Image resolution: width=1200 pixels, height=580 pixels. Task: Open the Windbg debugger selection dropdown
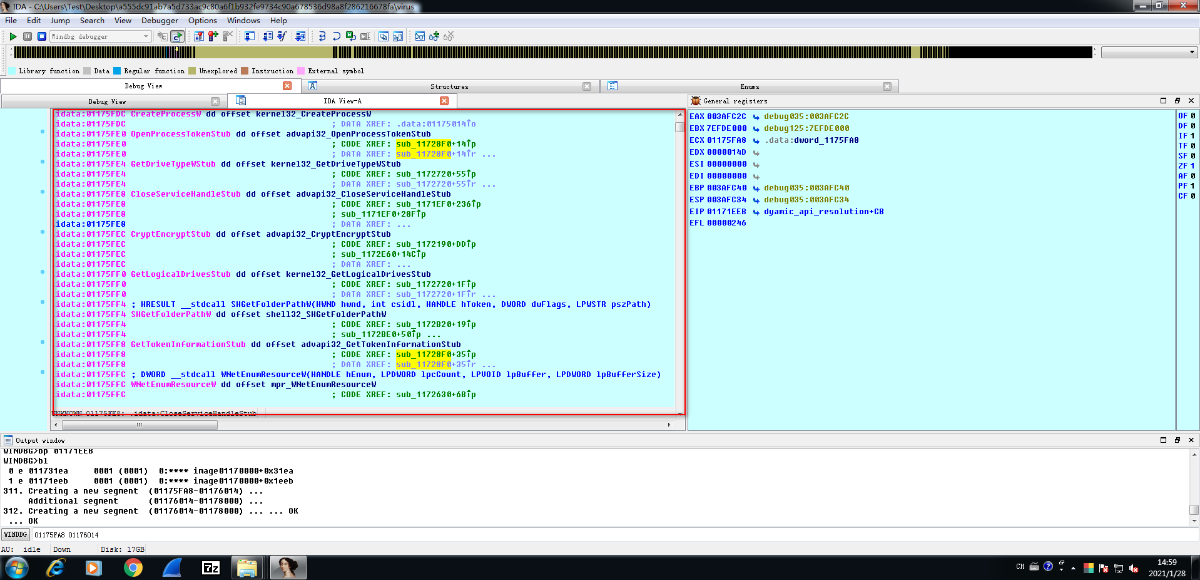pos(100,36)
